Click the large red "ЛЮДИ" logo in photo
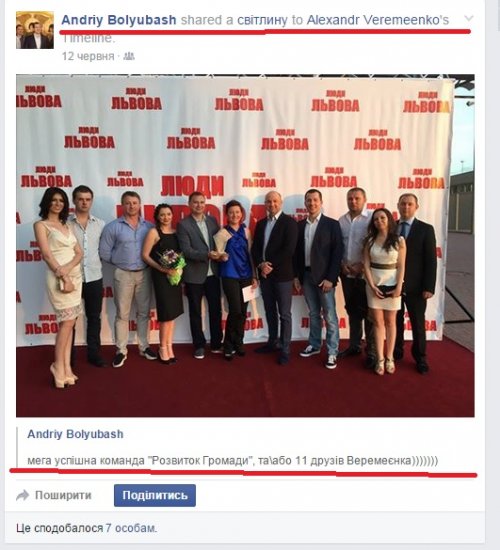 pyautogui.click(x=192, y=186)
